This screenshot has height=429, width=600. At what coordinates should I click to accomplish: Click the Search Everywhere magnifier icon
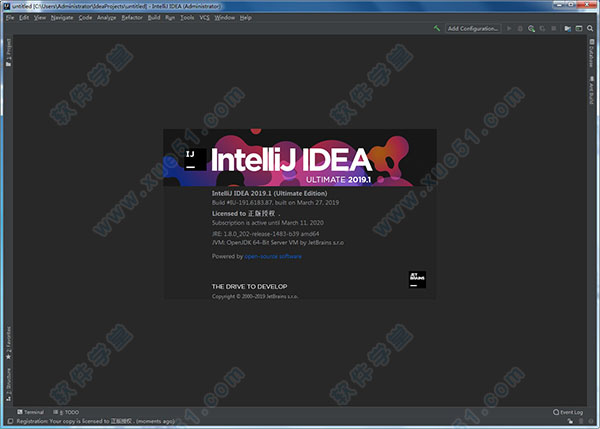coord(590,29)
